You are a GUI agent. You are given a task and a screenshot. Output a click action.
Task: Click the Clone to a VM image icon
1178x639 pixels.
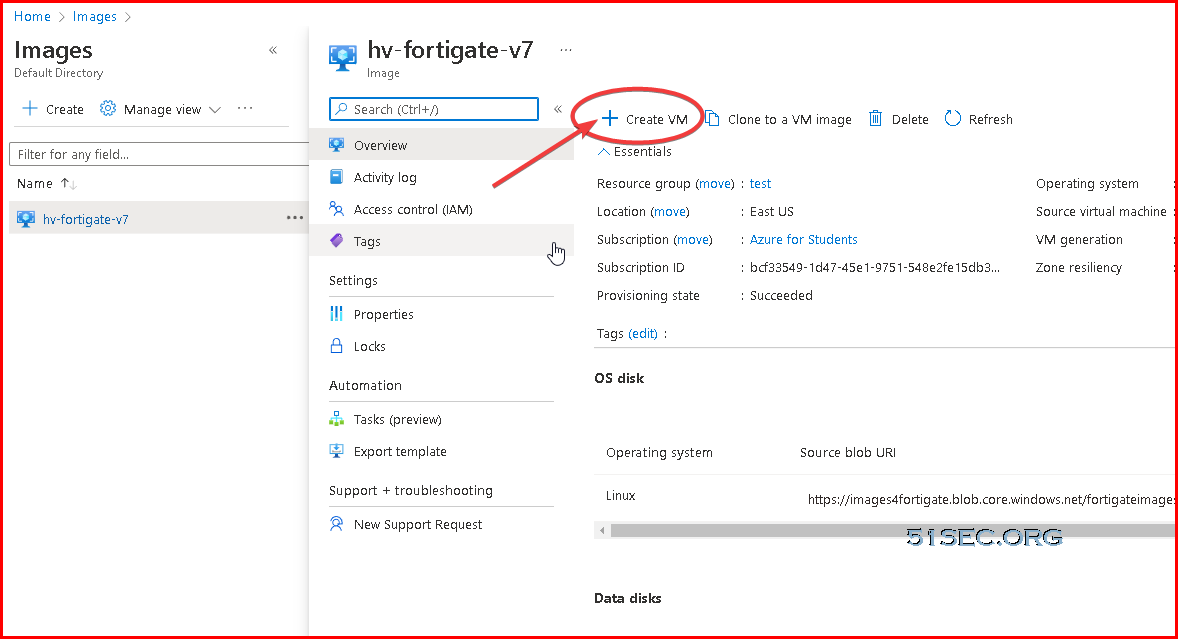click(x=712, y=119)
